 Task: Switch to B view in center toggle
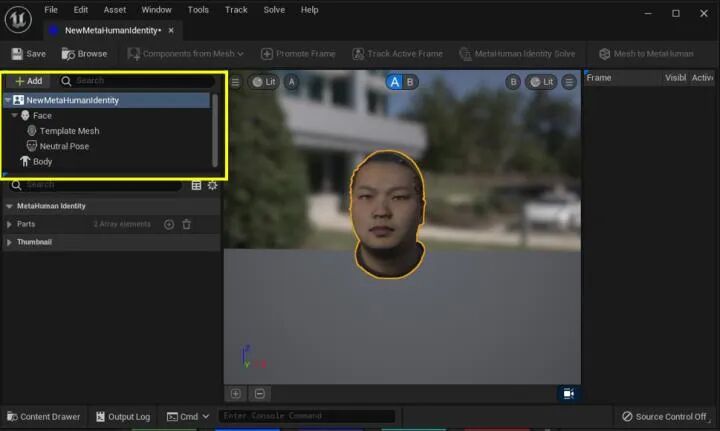(410, 82)
